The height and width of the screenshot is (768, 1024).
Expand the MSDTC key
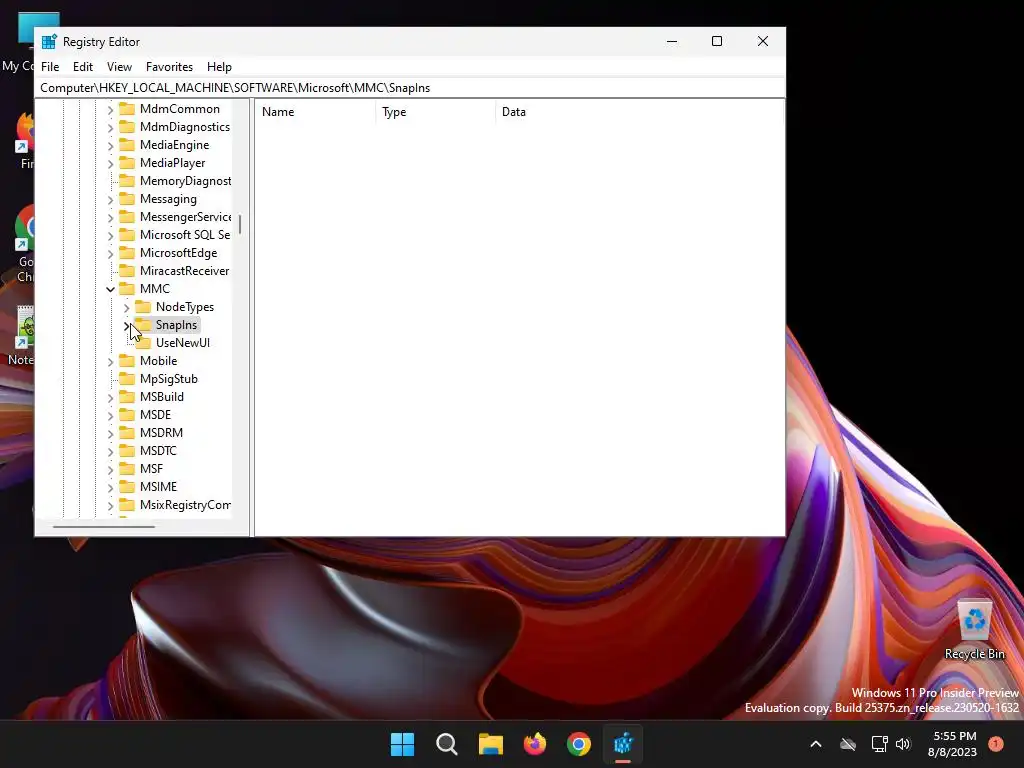click(110, 451)
